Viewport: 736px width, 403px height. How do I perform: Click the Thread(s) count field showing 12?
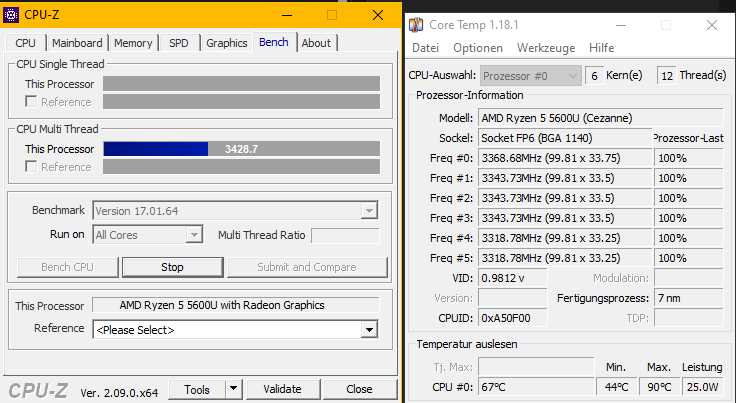click(x=667, y=76)
